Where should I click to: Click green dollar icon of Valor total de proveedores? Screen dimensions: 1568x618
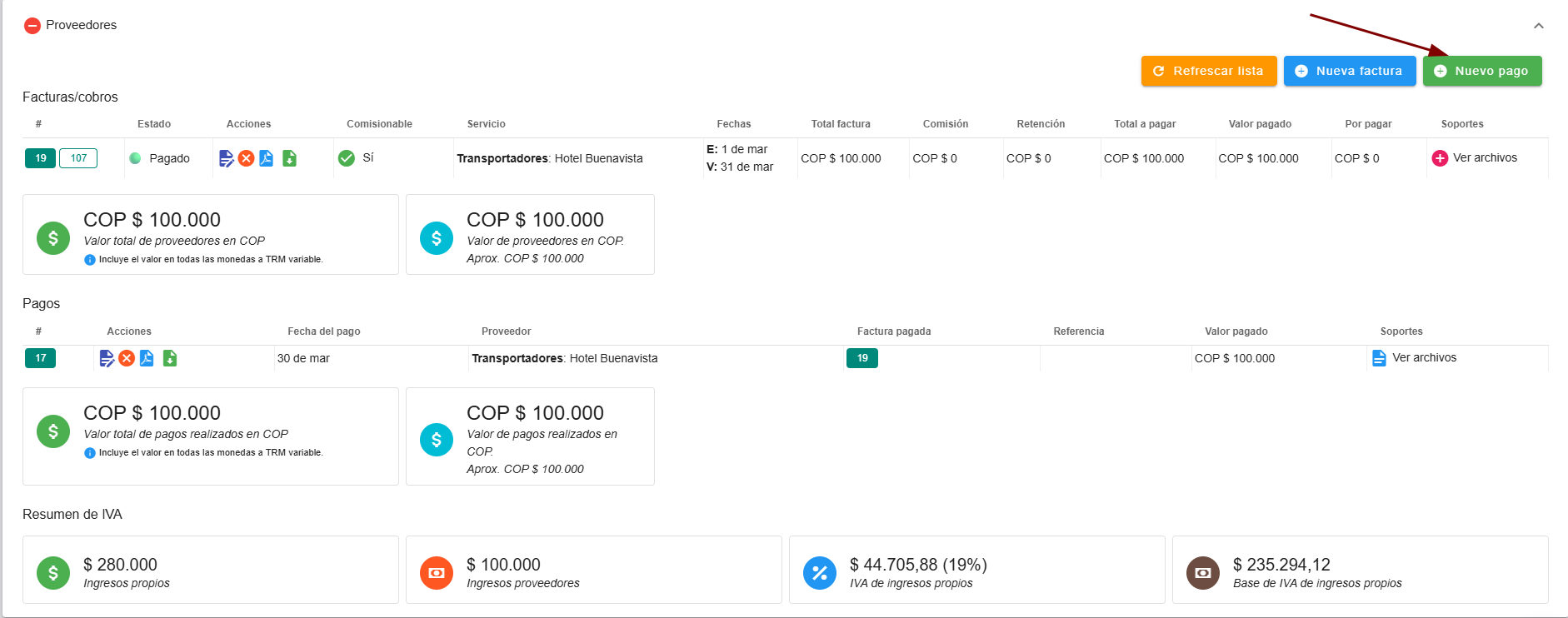(53, 238)
